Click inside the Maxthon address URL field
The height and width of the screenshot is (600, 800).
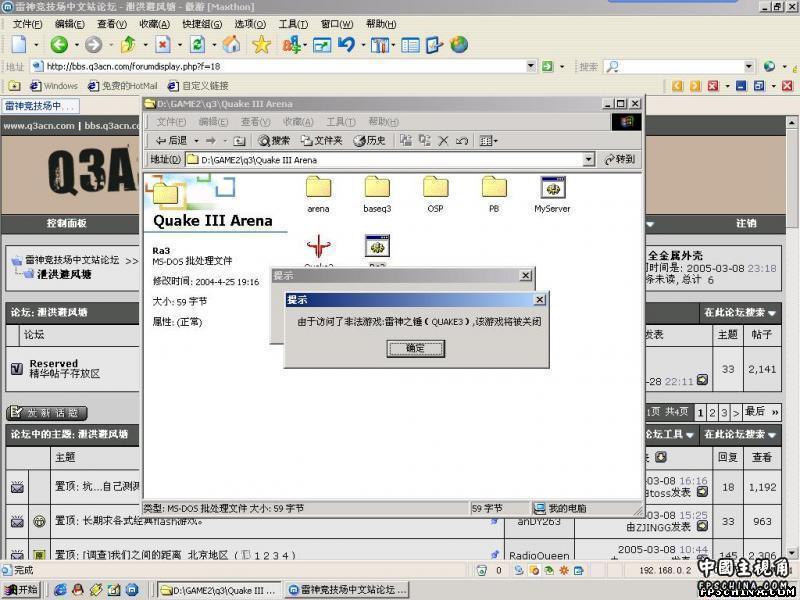[285, 66]
